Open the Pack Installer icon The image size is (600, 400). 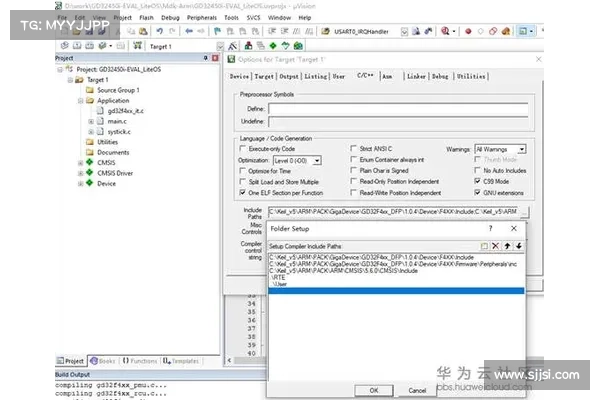point(298,46)
